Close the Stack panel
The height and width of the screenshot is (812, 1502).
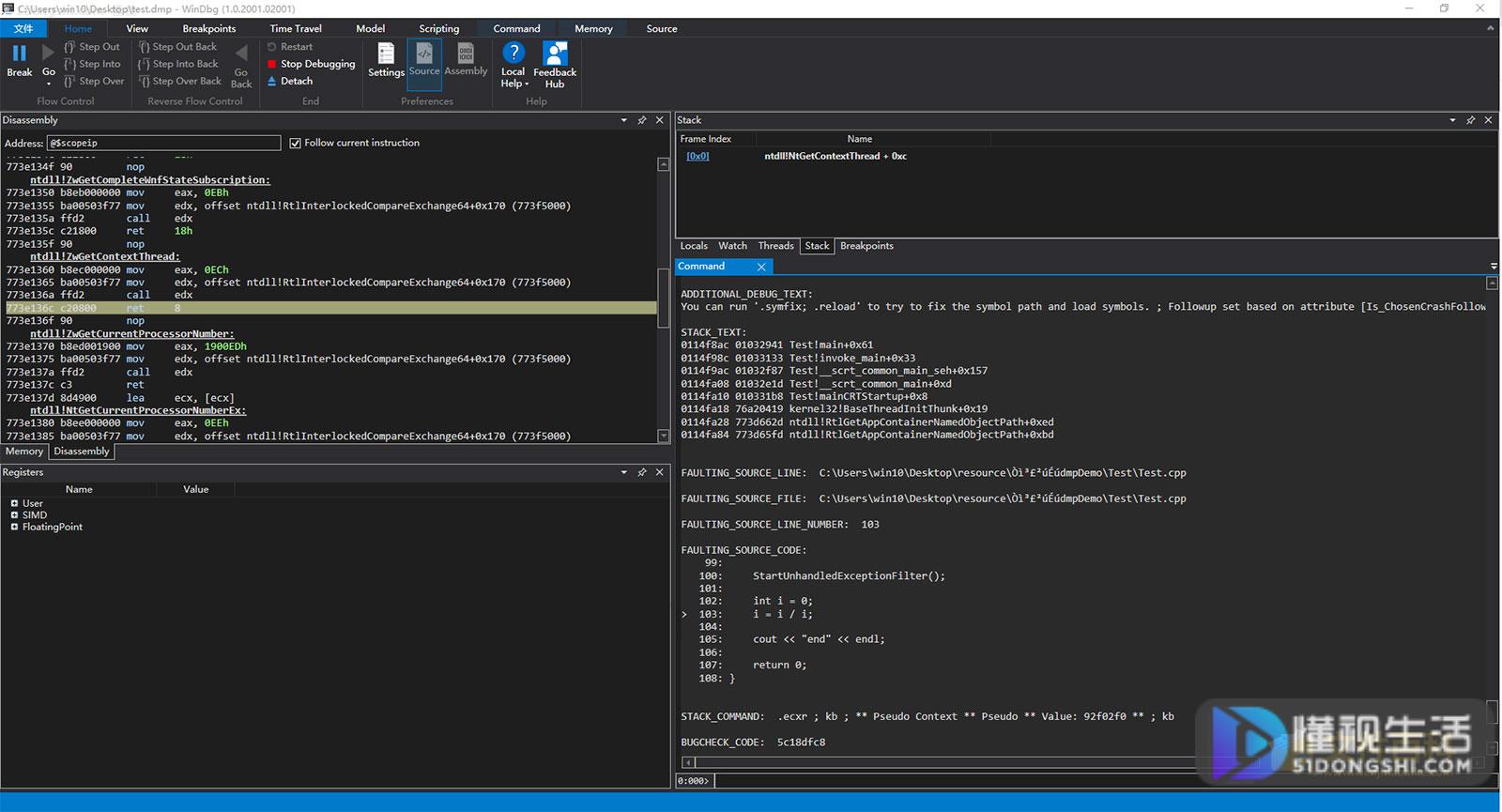[1488, 120]
